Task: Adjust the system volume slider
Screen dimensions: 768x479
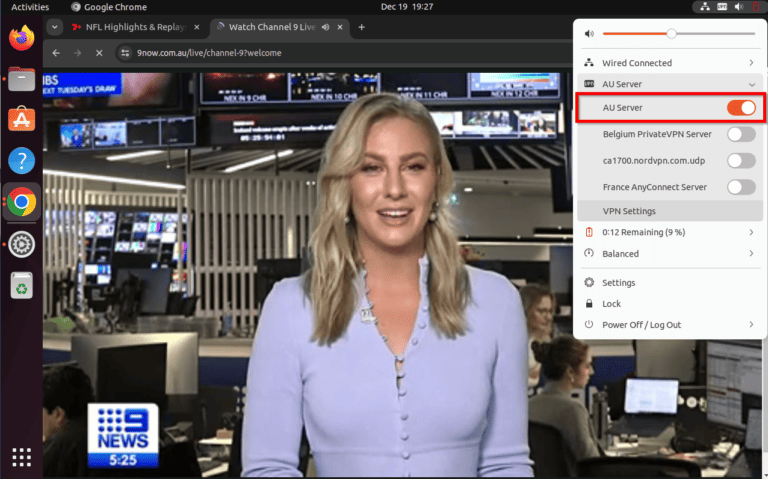Action: point(672,34)
